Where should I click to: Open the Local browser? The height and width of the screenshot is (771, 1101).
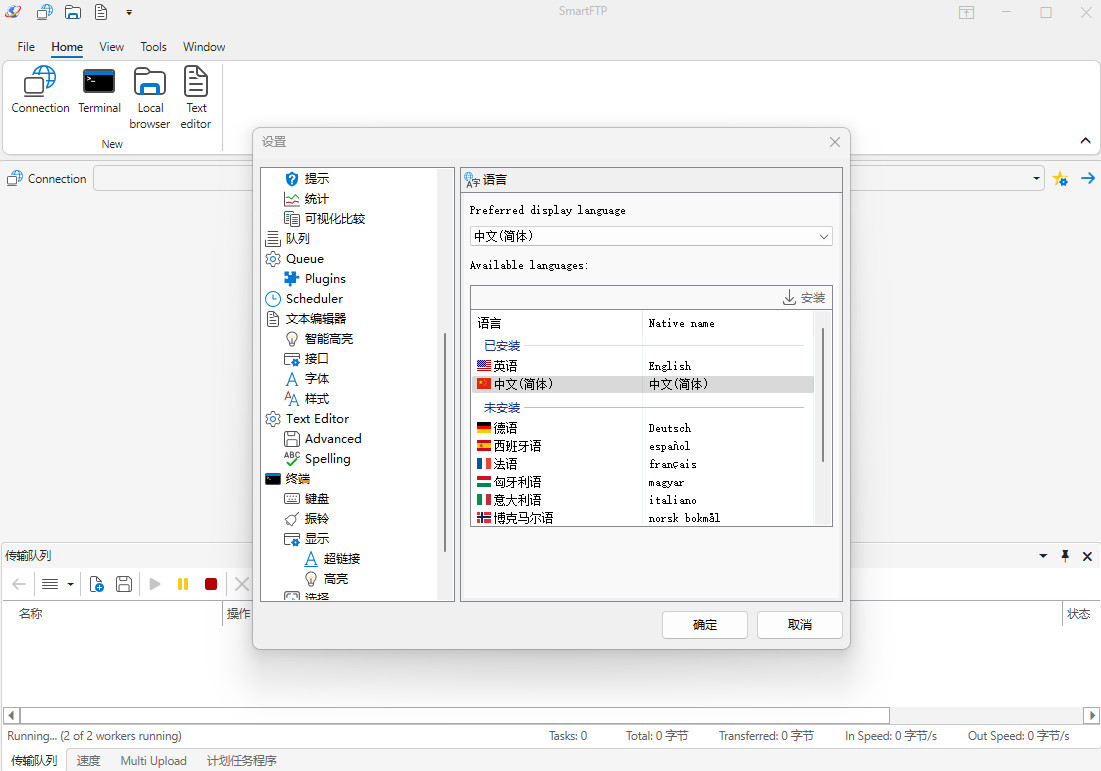(150, 98)
